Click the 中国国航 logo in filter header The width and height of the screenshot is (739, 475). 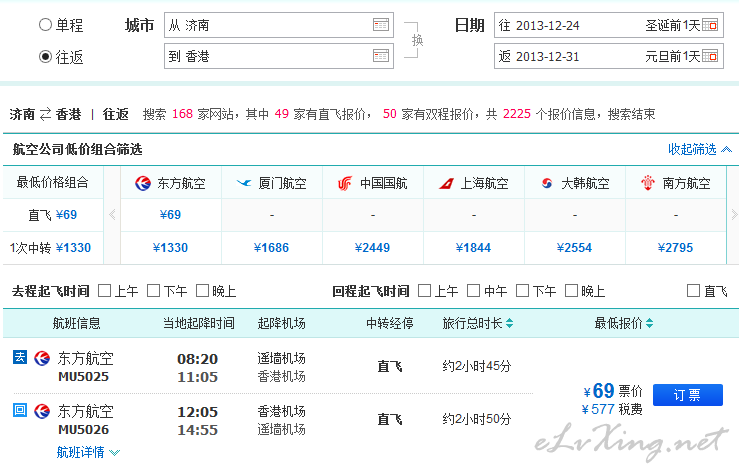coord(345,183)
